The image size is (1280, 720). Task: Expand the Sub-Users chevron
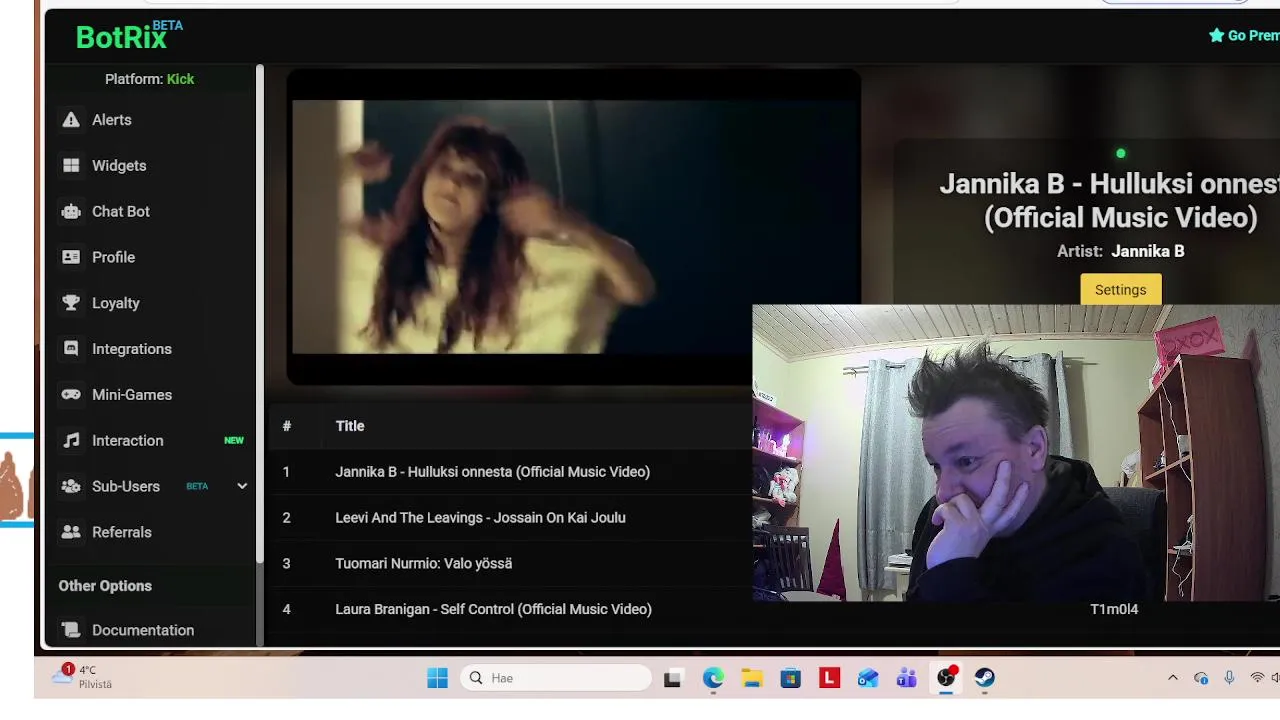241,486
